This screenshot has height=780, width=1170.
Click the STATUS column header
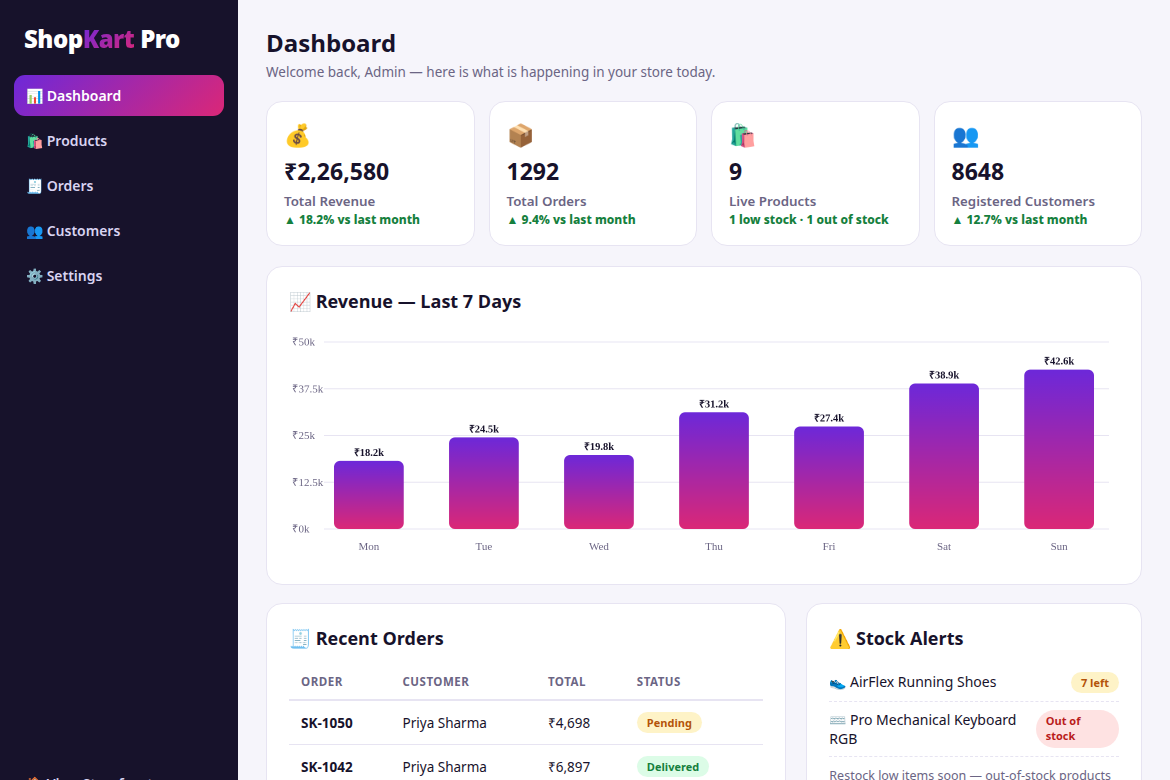coord(658,681)
